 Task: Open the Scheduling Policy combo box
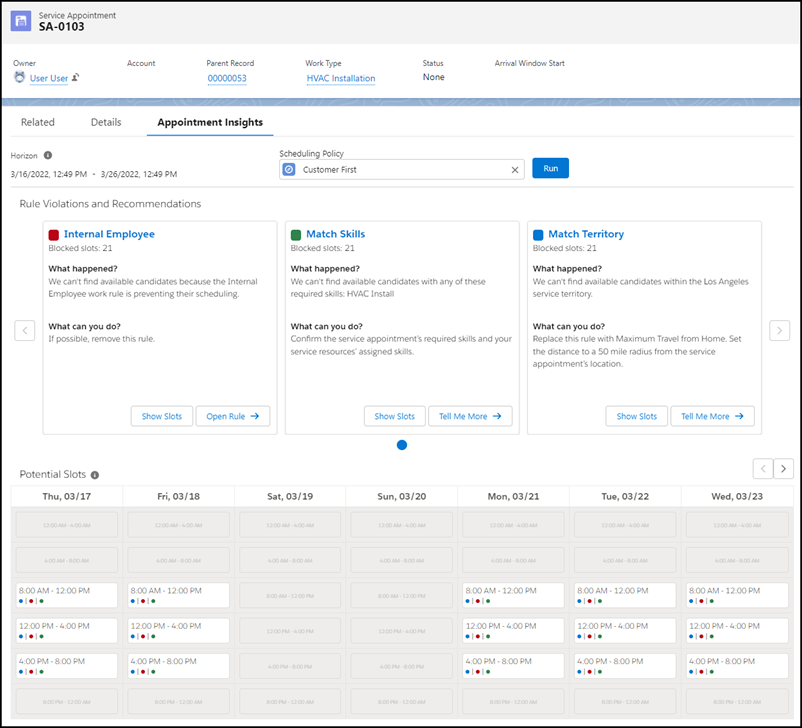400,170
